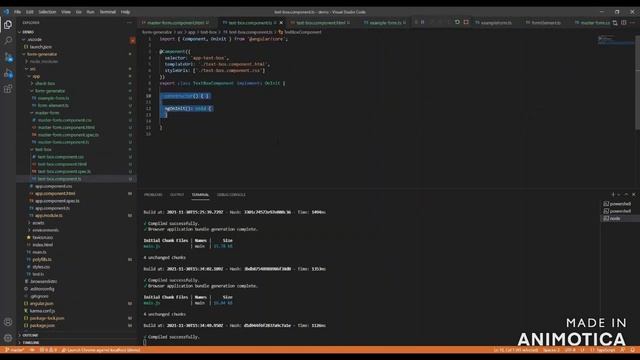Close the terminal panel with X
The height and width of the screenshot is (360, 640).
pyautogui.click(x=633, y=195)
